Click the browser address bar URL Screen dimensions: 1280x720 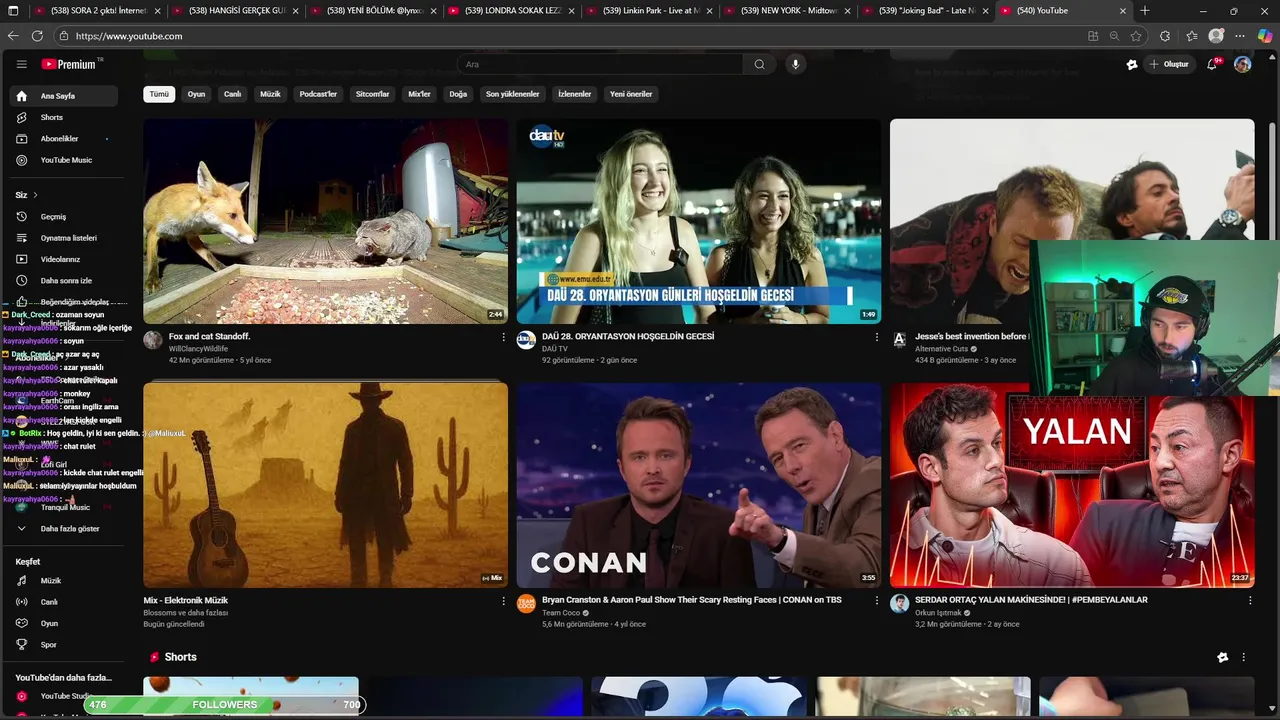pos(129,36)
